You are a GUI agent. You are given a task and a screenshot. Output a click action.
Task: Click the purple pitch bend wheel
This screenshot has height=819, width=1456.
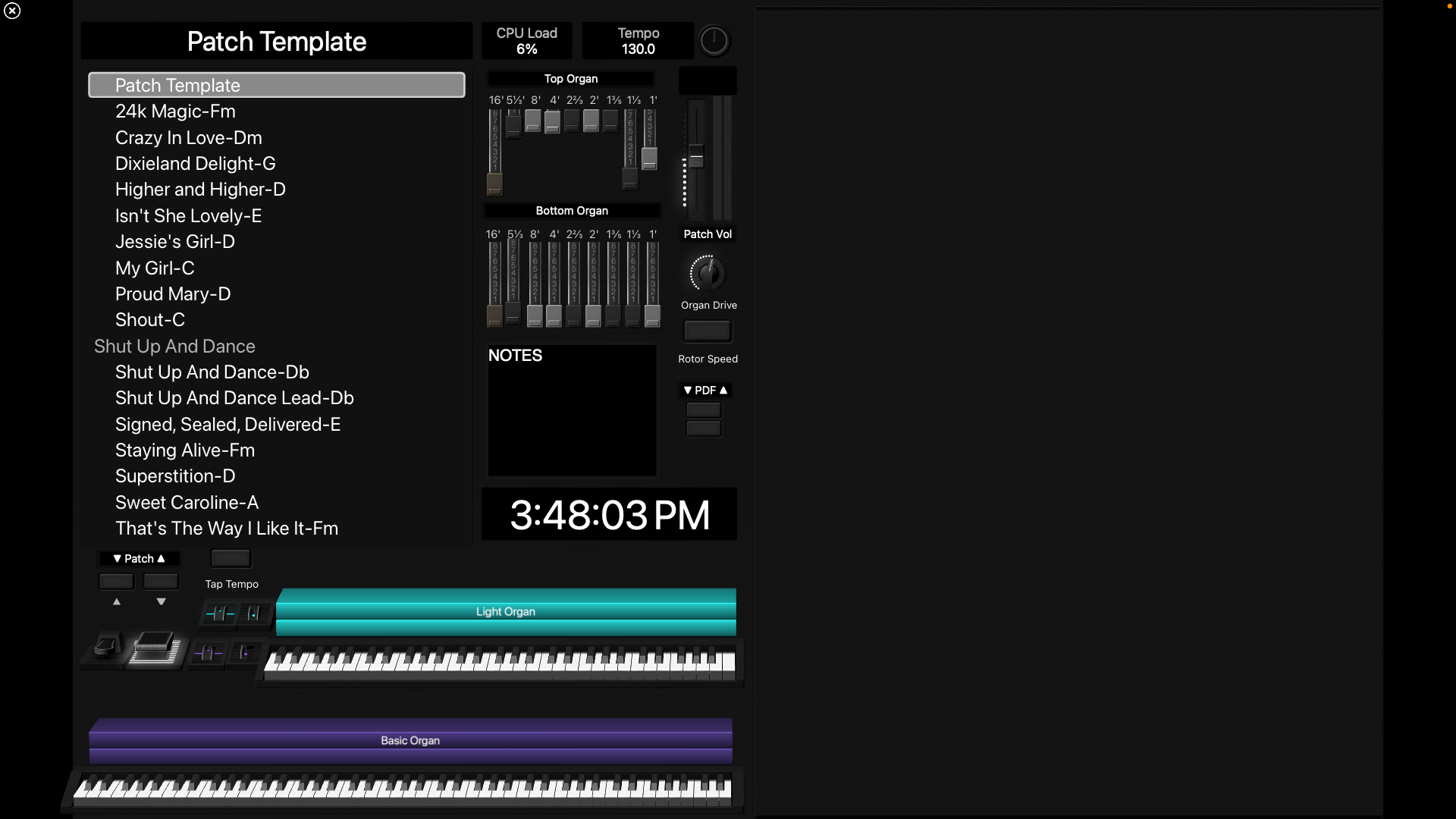[x=208, y=652]
